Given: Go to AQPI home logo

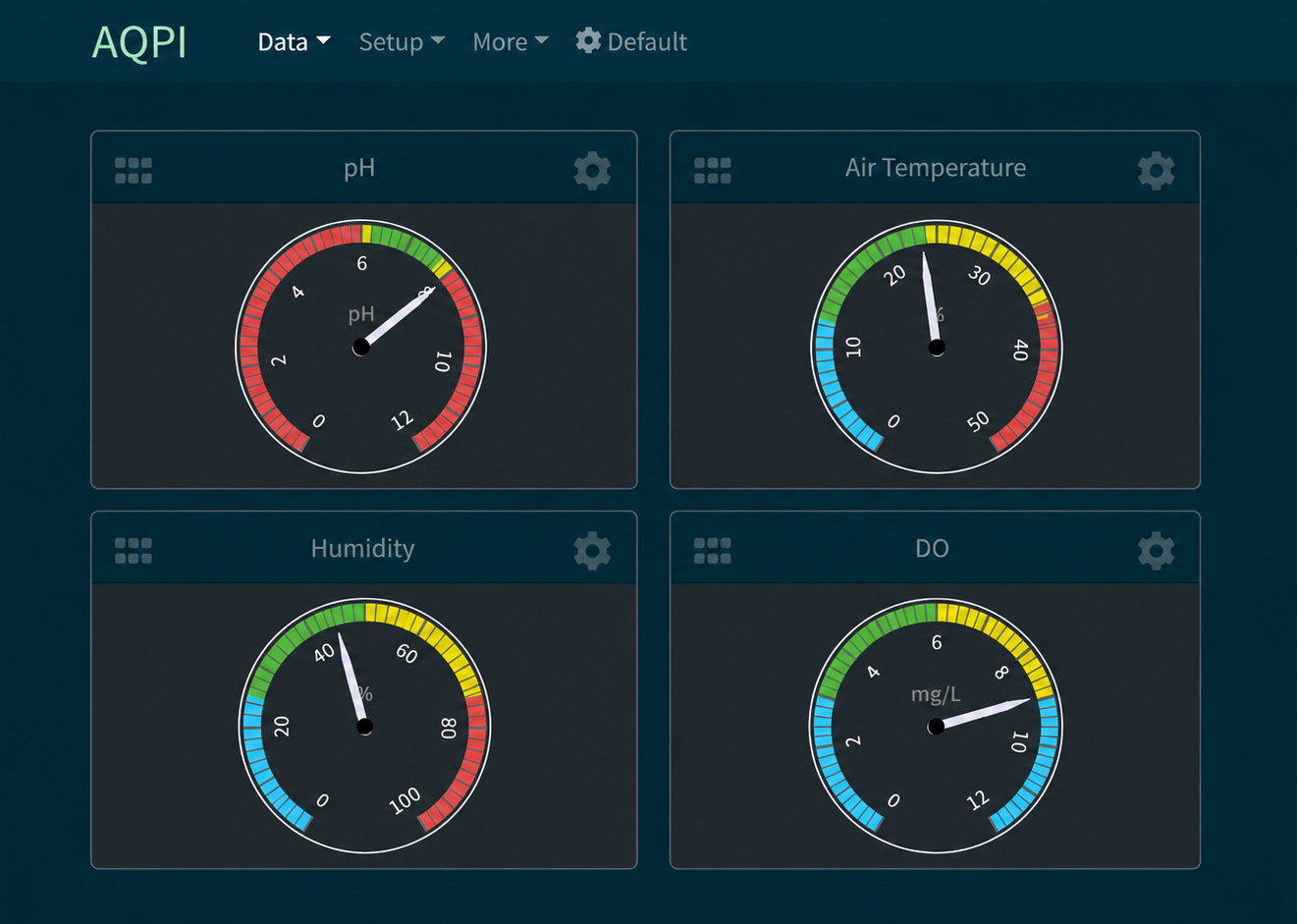Looking at the screenshot, I should pos(139,42).
